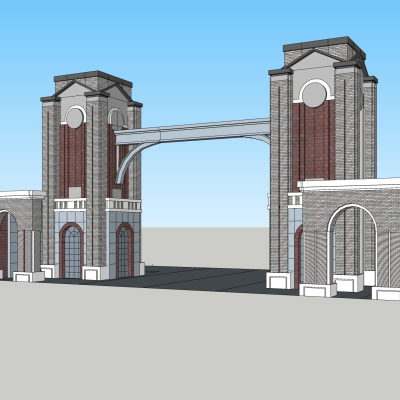Select the left tower's front balcony balustrade
Viewport: 400px width, 400px height.
point(70,204)
